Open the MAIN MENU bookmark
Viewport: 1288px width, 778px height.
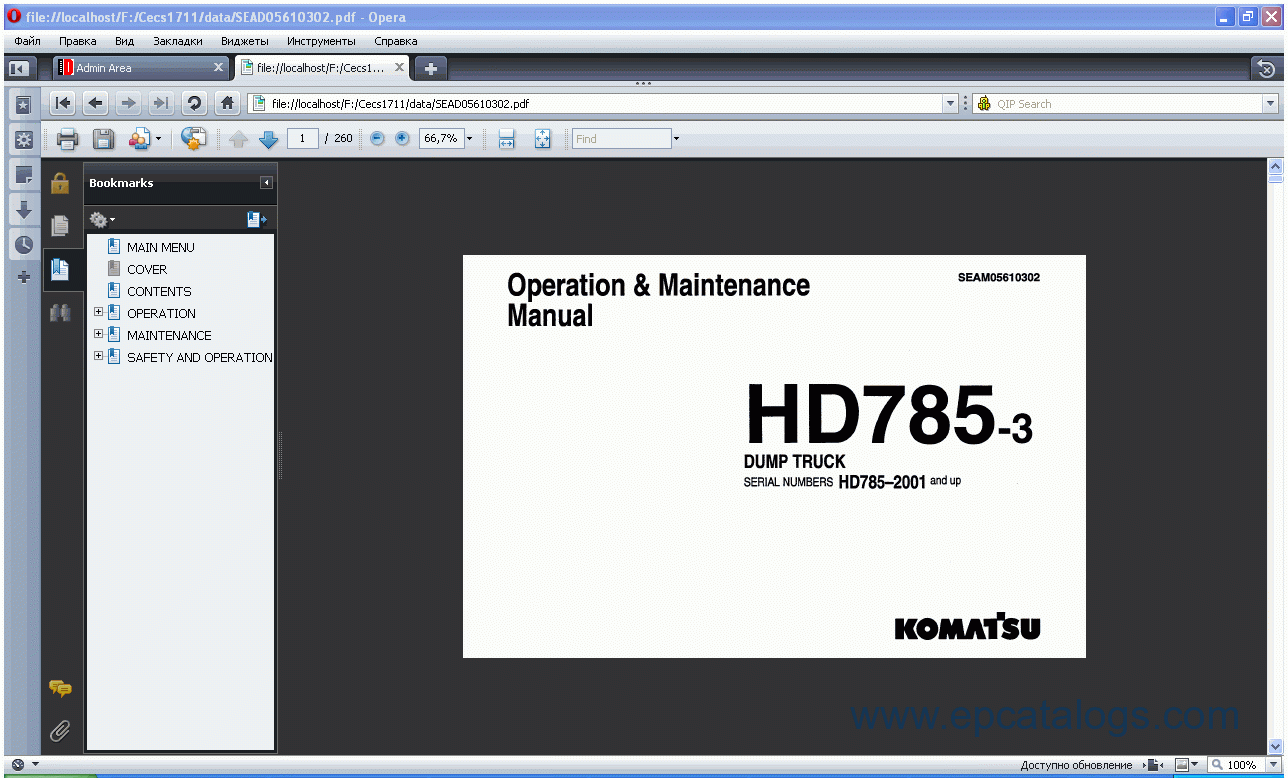click(x=160, y=247)
